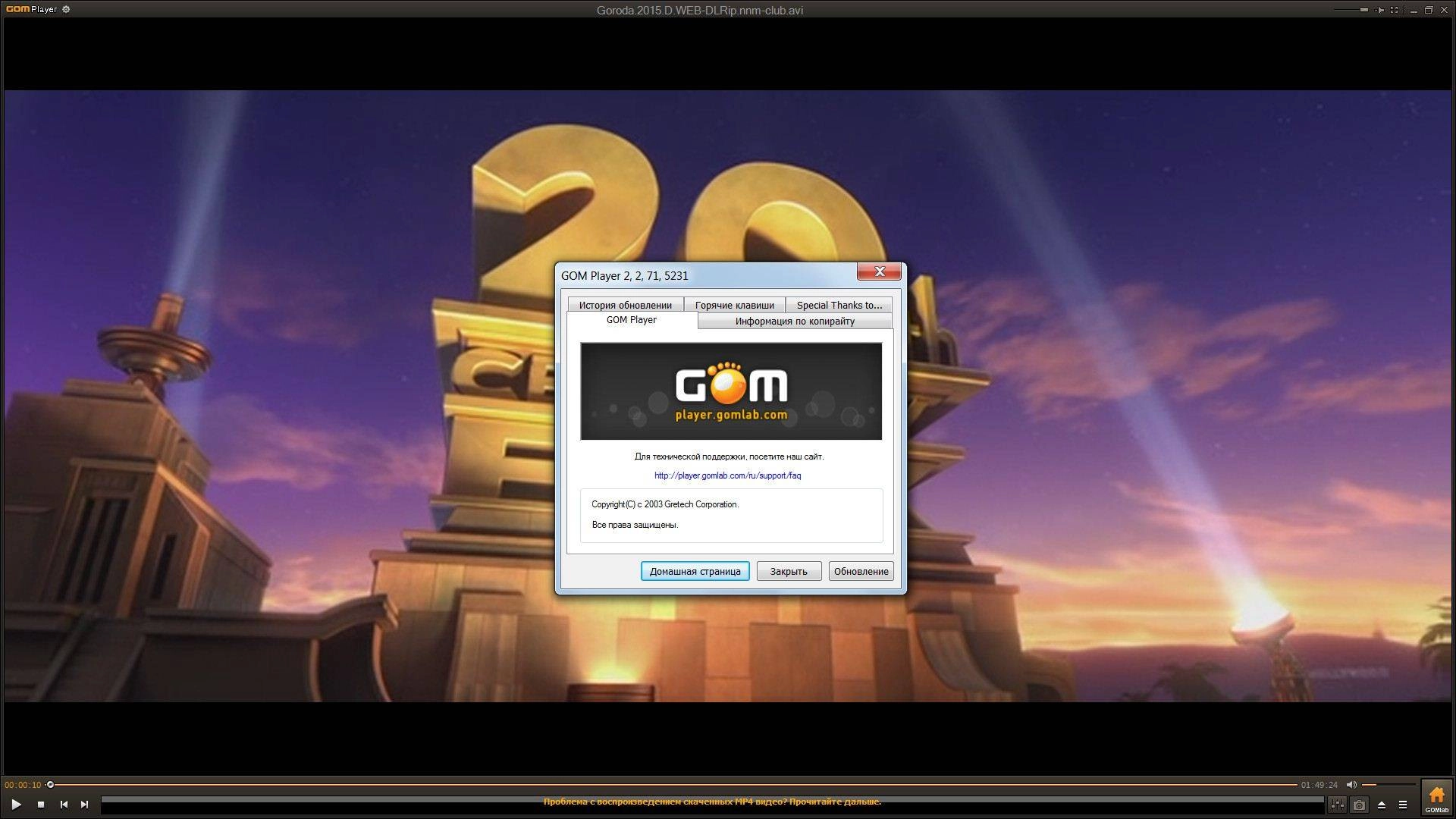Click the total duration 01:49:24
Viewport: 1456px width, 819px height.
click(1319, 785)
